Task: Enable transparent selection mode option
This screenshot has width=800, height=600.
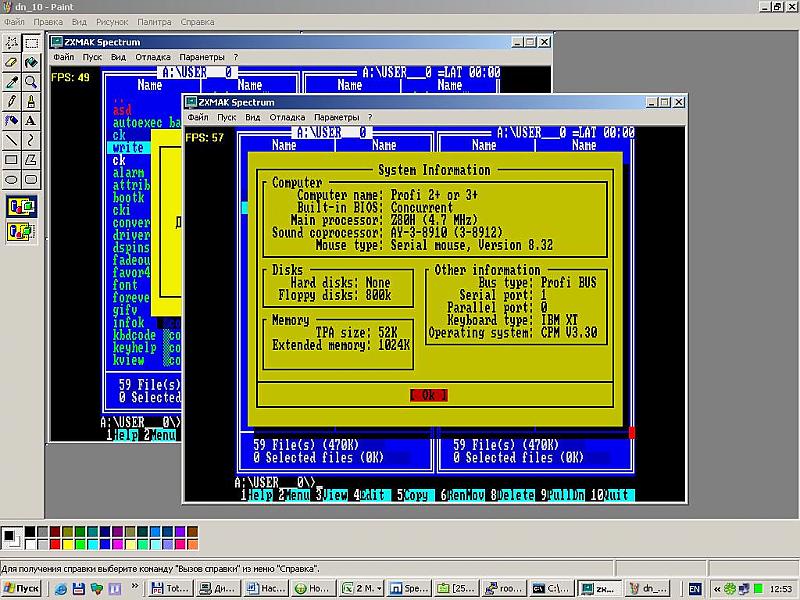Action: click(x=21, y=231)
